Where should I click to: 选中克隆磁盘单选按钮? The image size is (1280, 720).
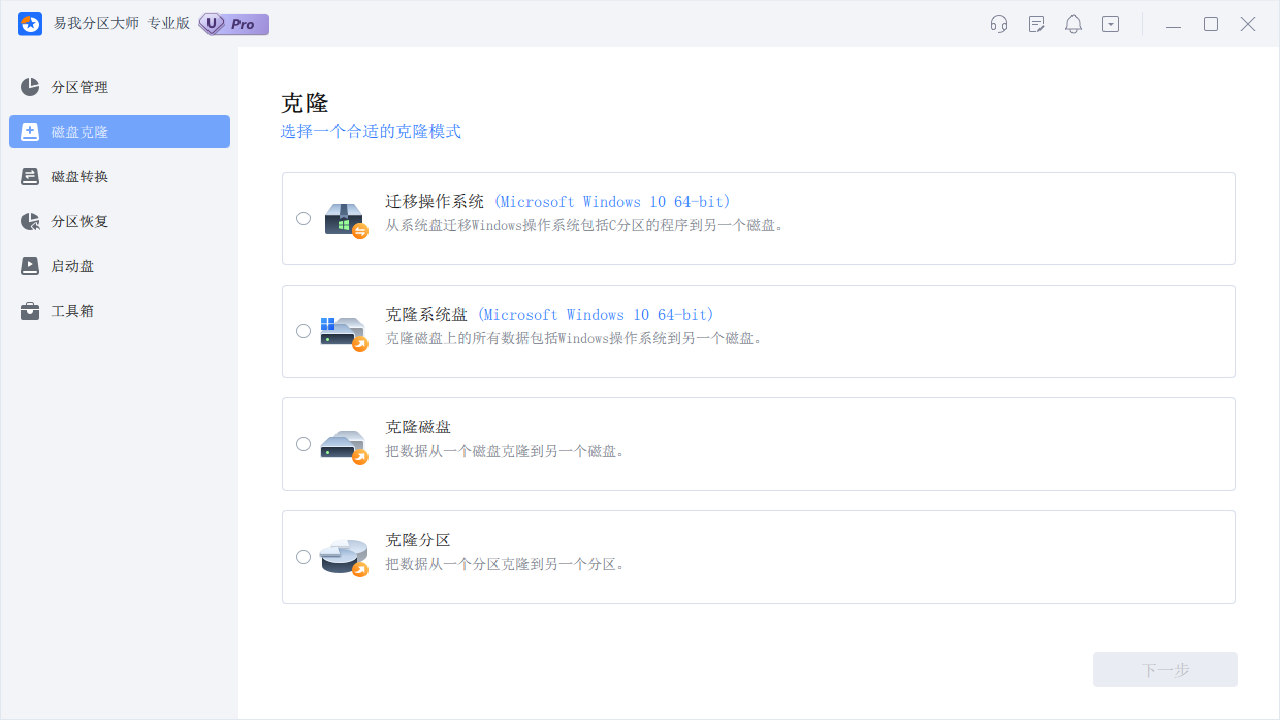tap(303, 443)
